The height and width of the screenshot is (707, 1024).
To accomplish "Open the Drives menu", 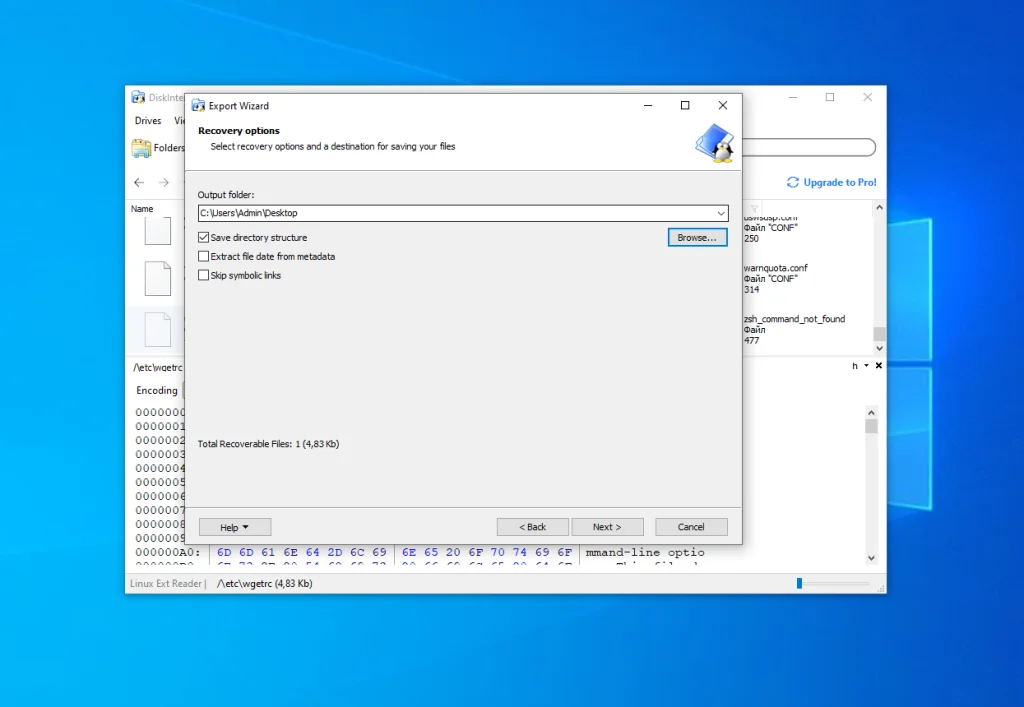I will tap(148, 121).
